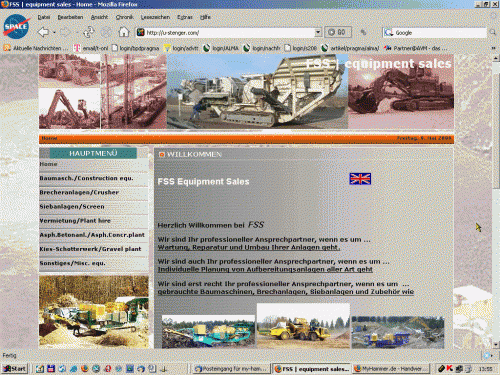The height and width of the screenshot is (375, 500).
Task: Click the floppy disk quick launch icon
Action: tap(51, 369)
